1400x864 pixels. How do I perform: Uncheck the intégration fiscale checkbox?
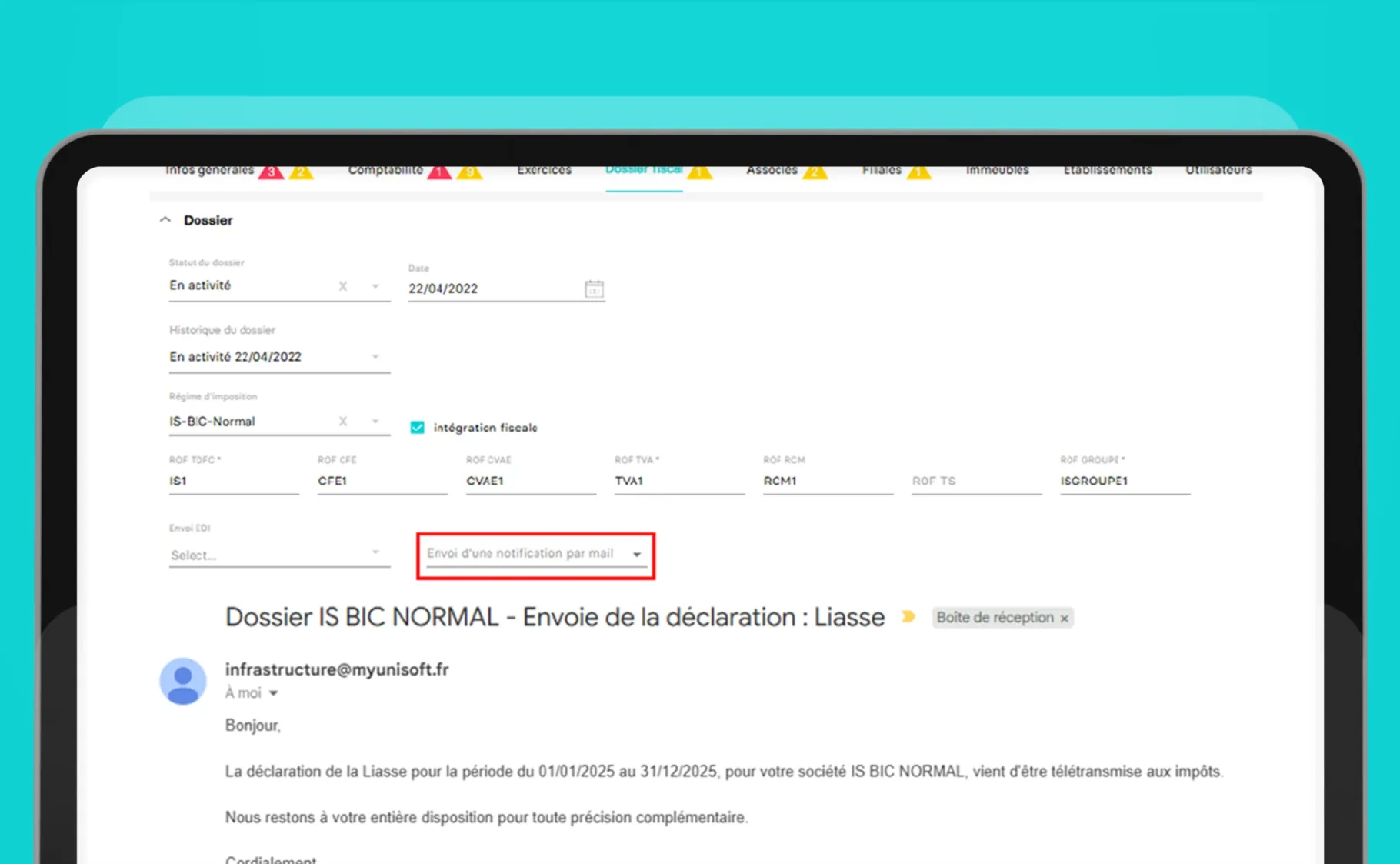pyautogui.click(x=417, y=428)
